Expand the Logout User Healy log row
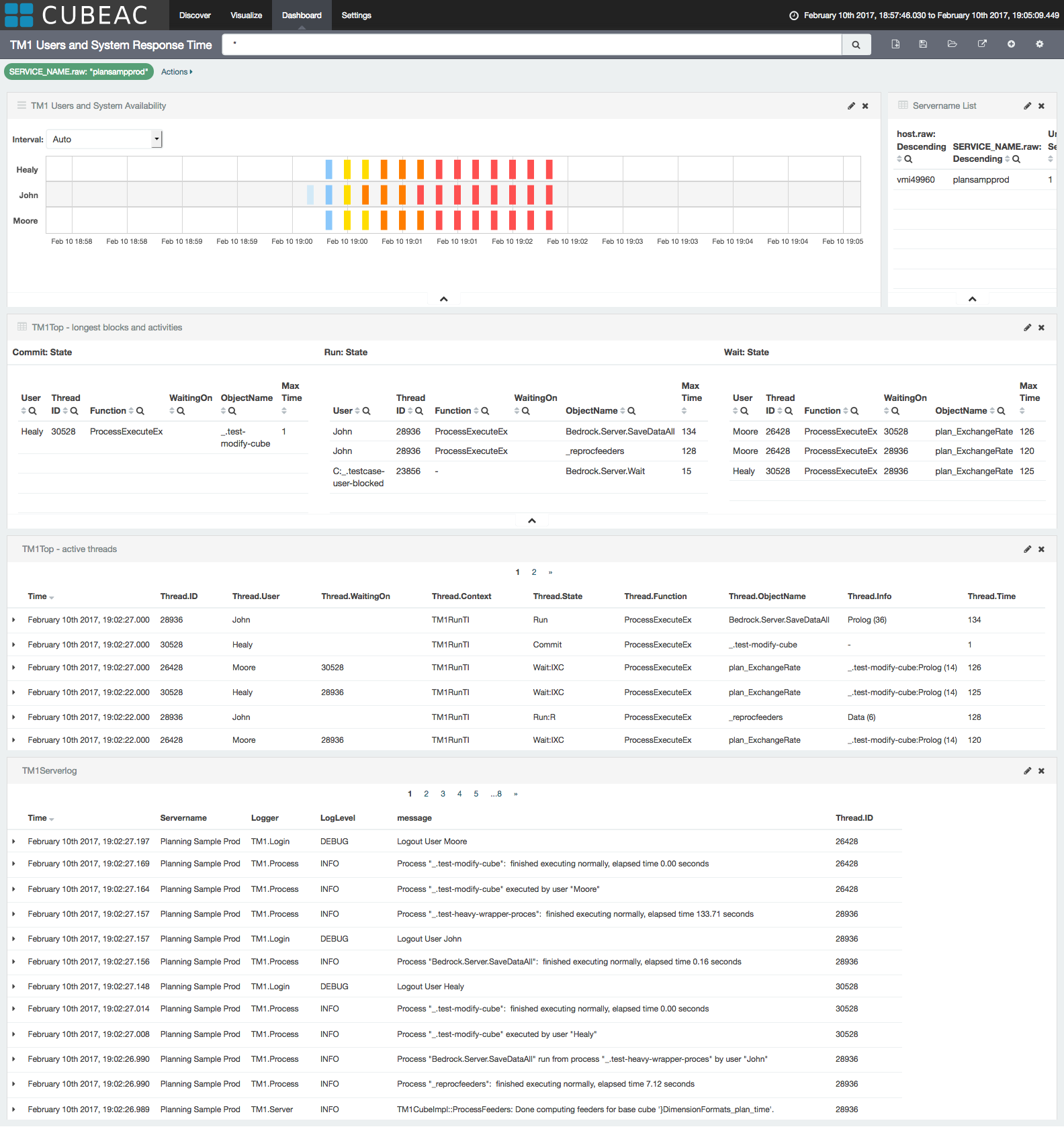The width and height of the screenshot is (1064, 1127). coord(13,987)
